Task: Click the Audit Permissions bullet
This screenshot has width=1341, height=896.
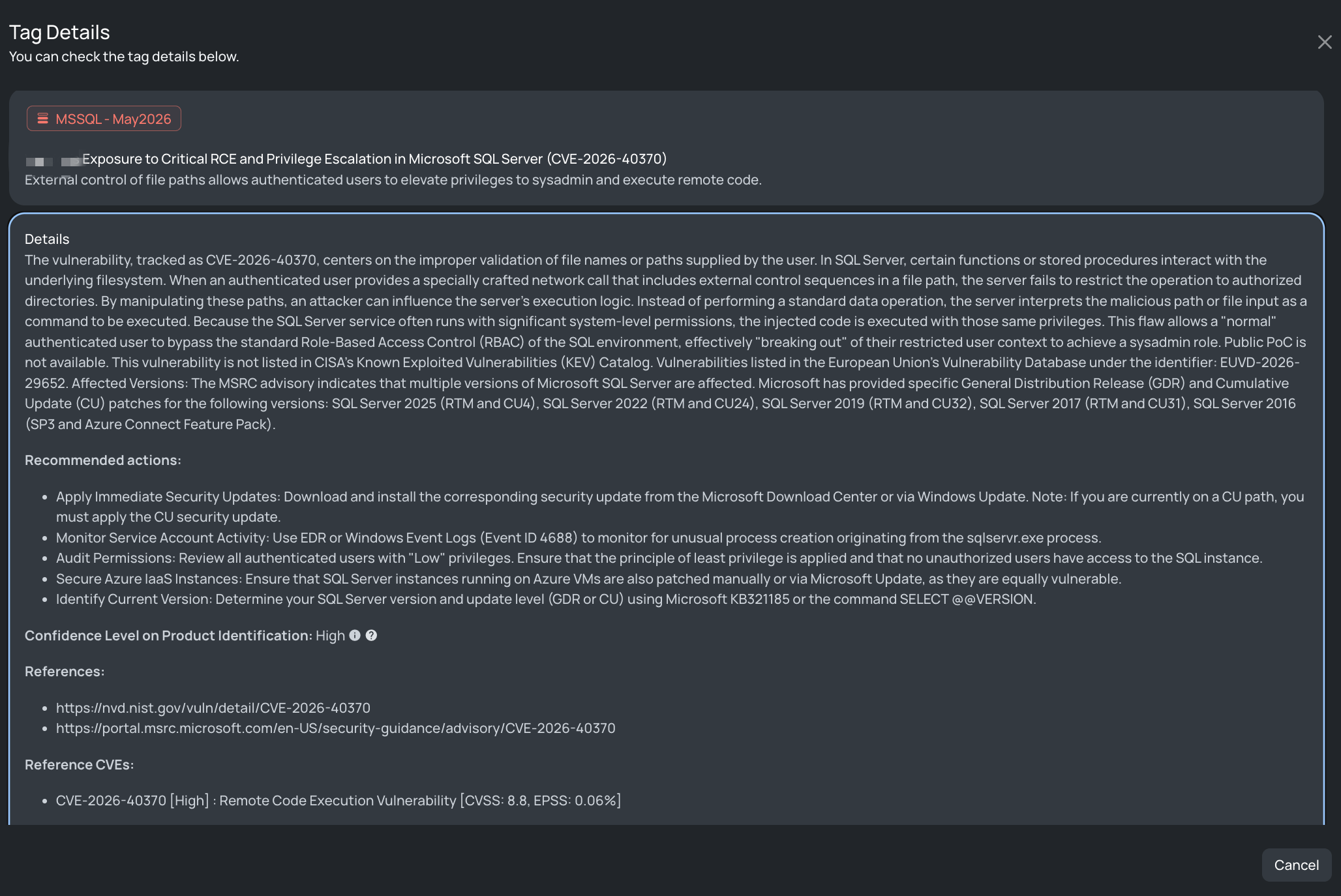Action: (x=659, y=558)
